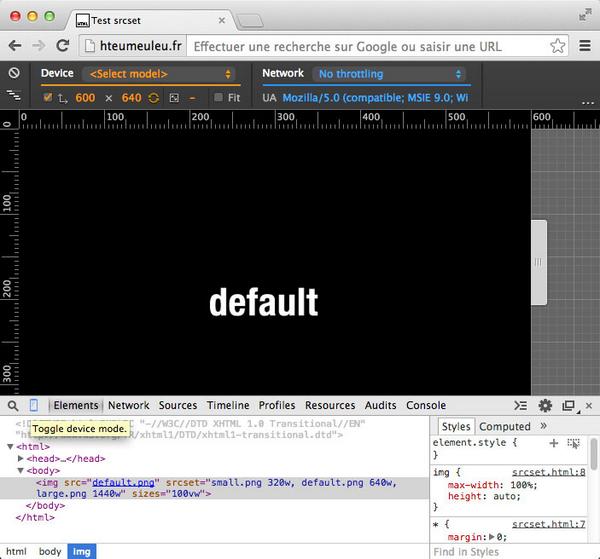The width and height of the screenshot is (600, 559).
Task: Click the viewport resize handle on right
Action: 538,262
